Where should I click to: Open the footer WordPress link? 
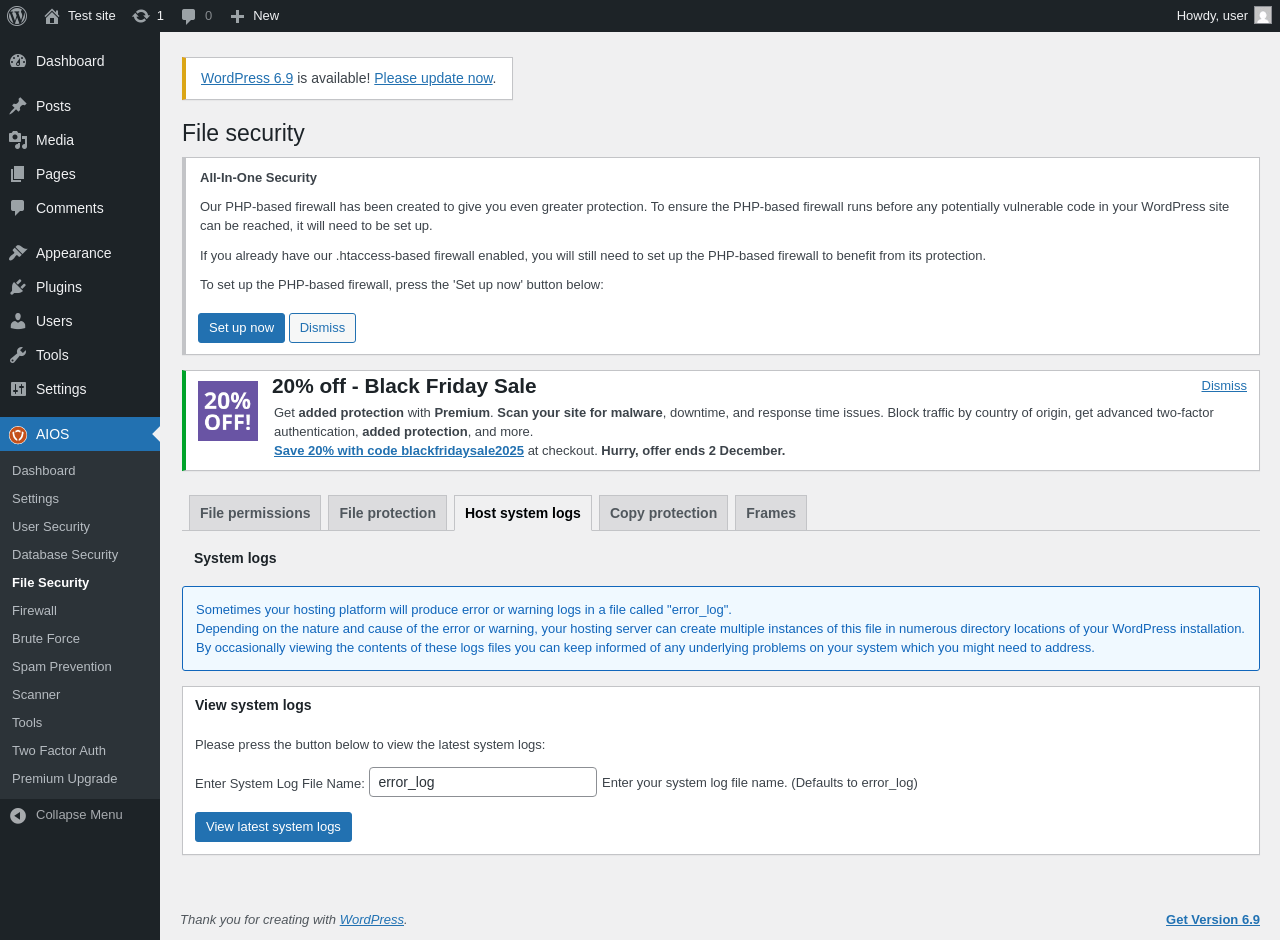[x=372, y=919]
